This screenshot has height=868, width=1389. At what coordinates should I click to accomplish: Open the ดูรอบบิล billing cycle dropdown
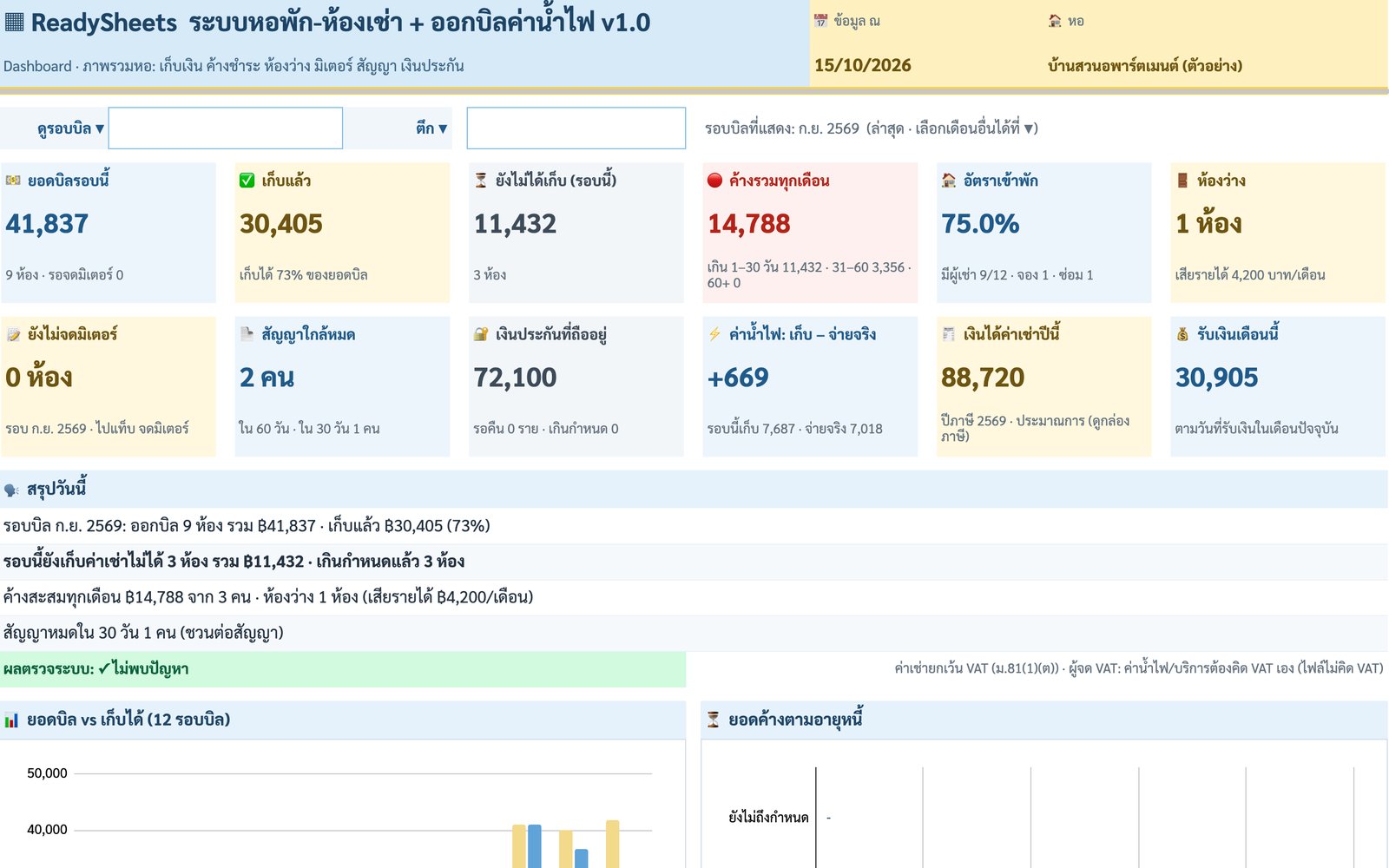(70, 128)
